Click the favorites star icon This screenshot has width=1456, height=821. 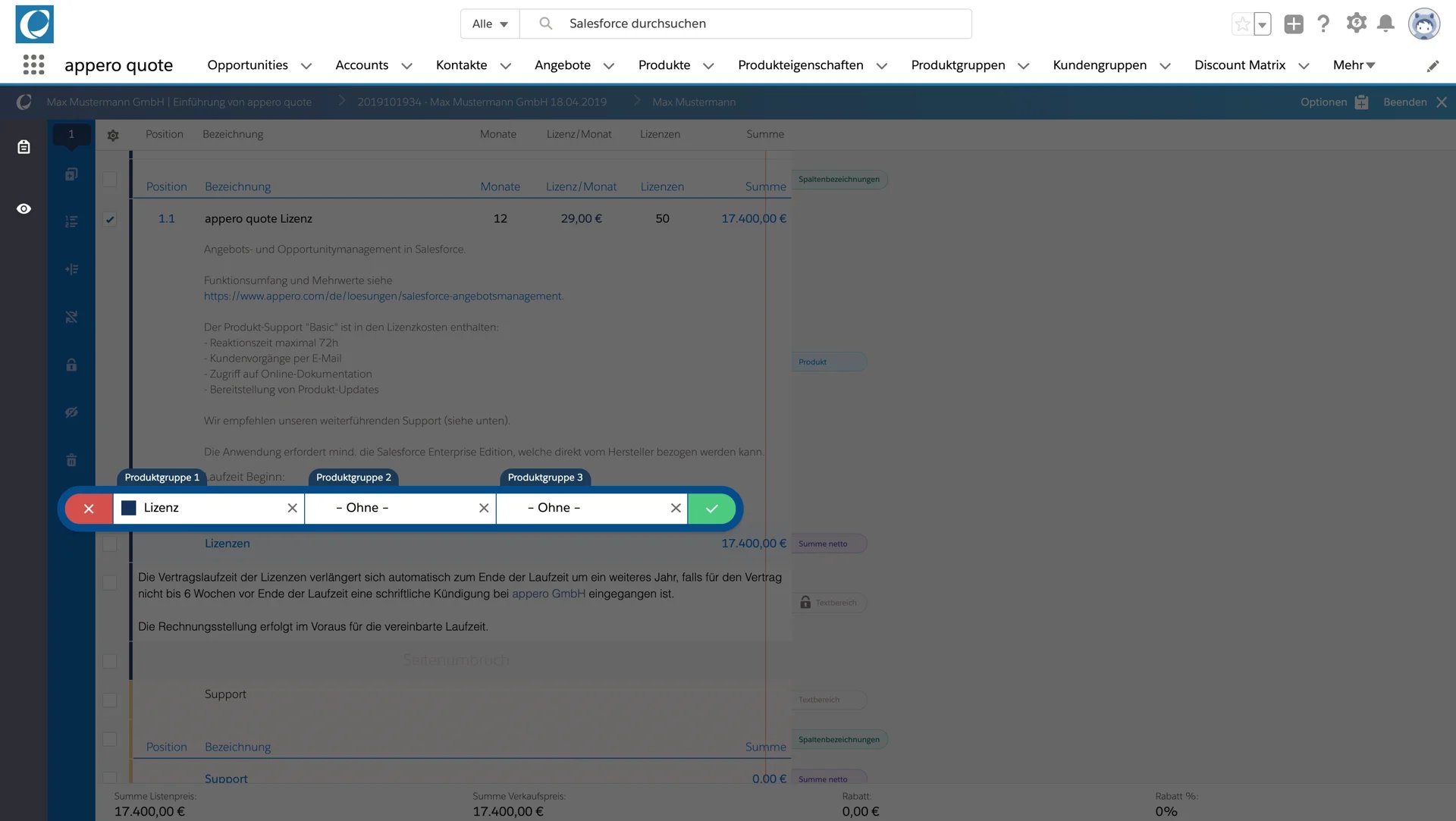[1242, 24]
